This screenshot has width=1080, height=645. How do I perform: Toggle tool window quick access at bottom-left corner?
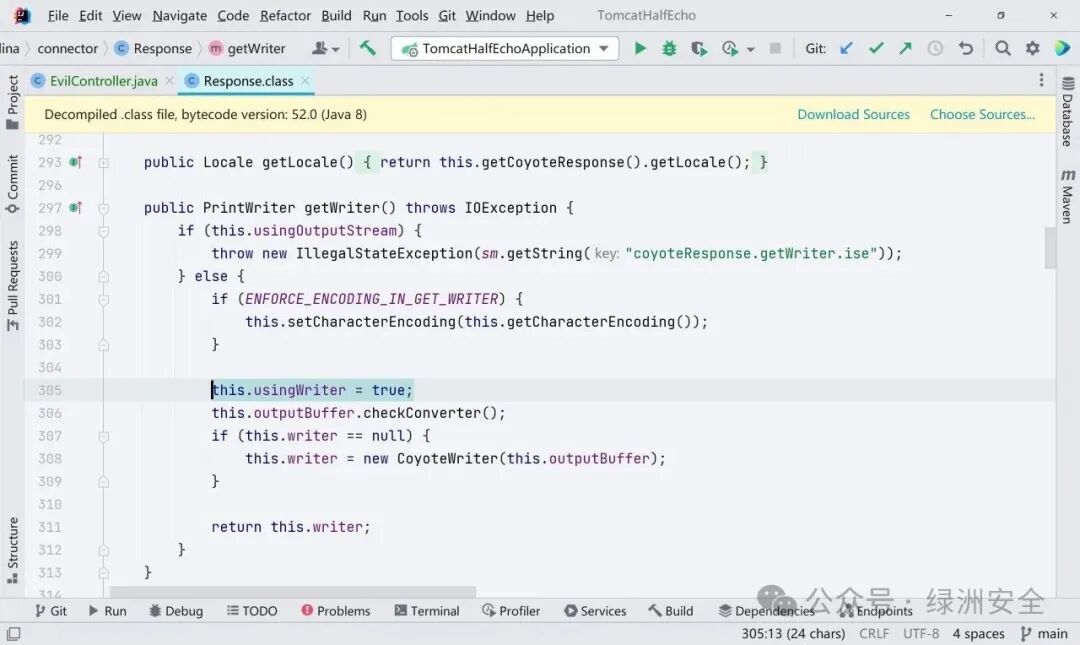pos(13,633)
